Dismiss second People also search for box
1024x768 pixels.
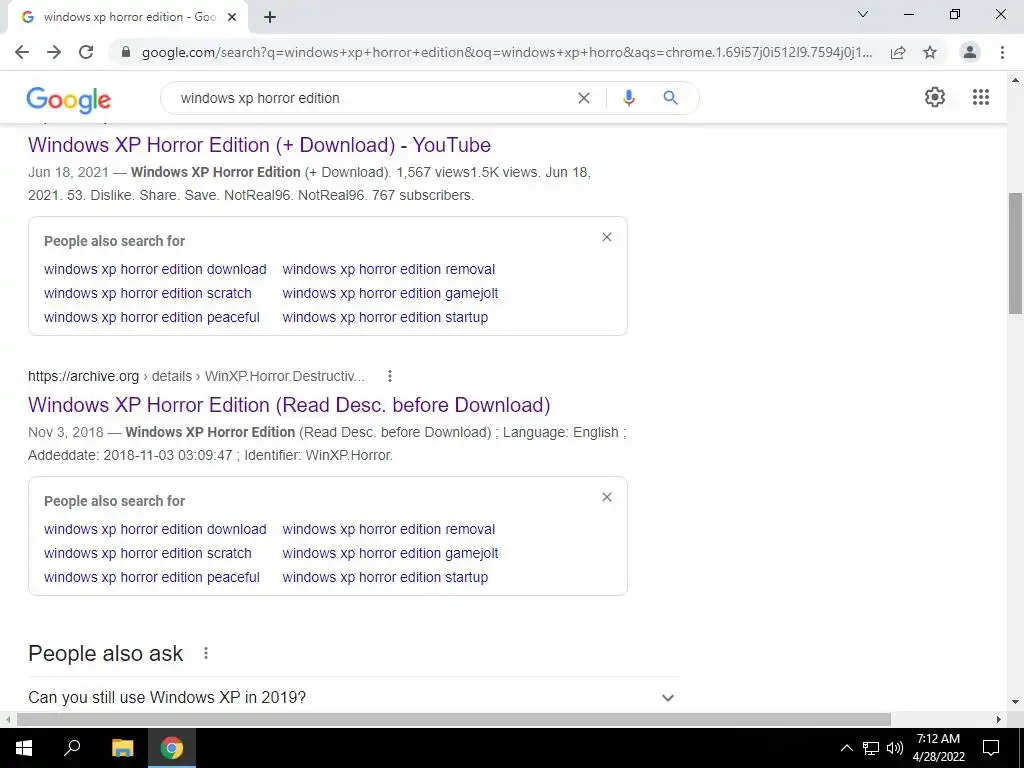click(x=607, y=497)
